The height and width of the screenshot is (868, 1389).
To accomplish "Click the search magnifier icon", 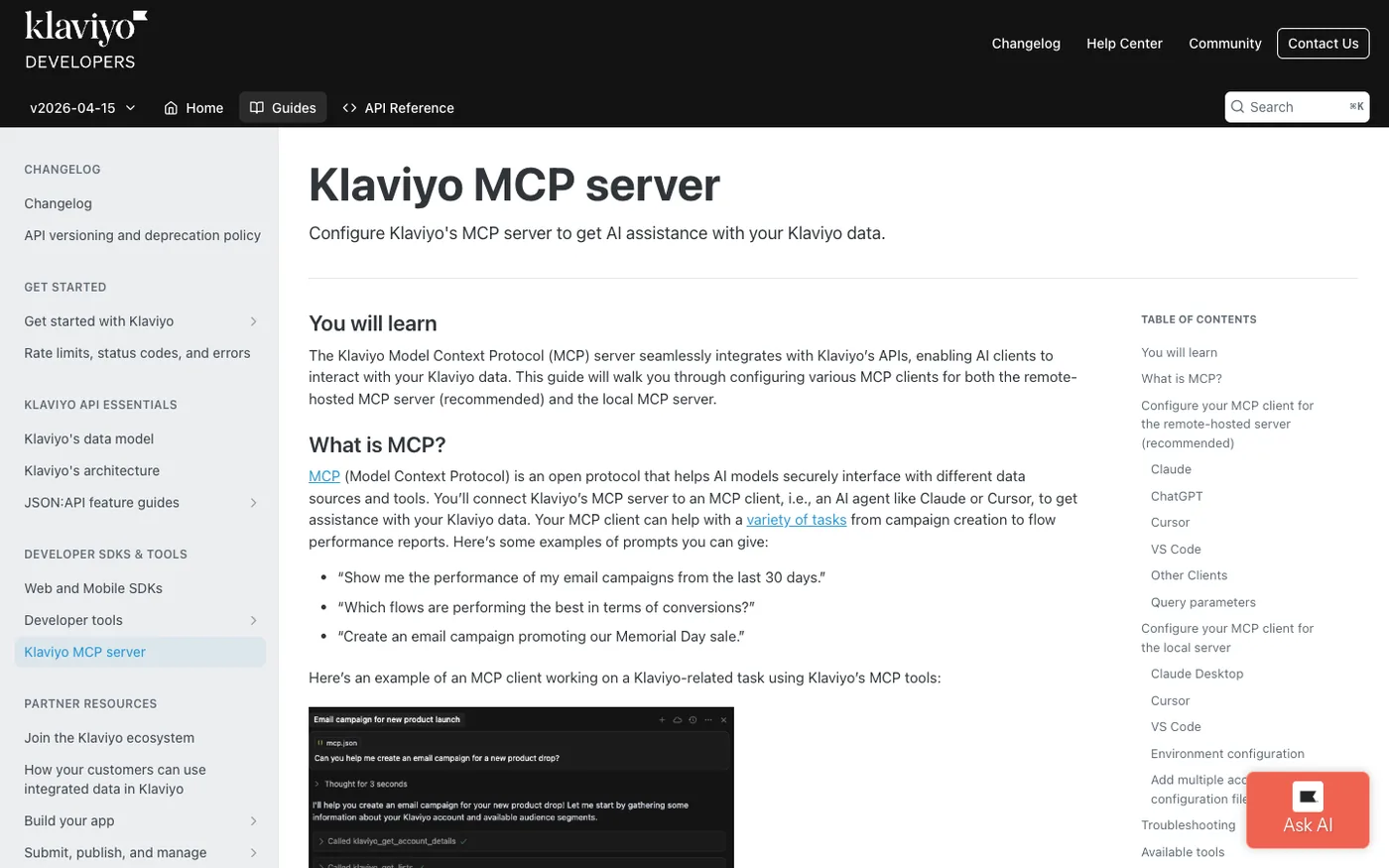I will (x=1237, y=107).
